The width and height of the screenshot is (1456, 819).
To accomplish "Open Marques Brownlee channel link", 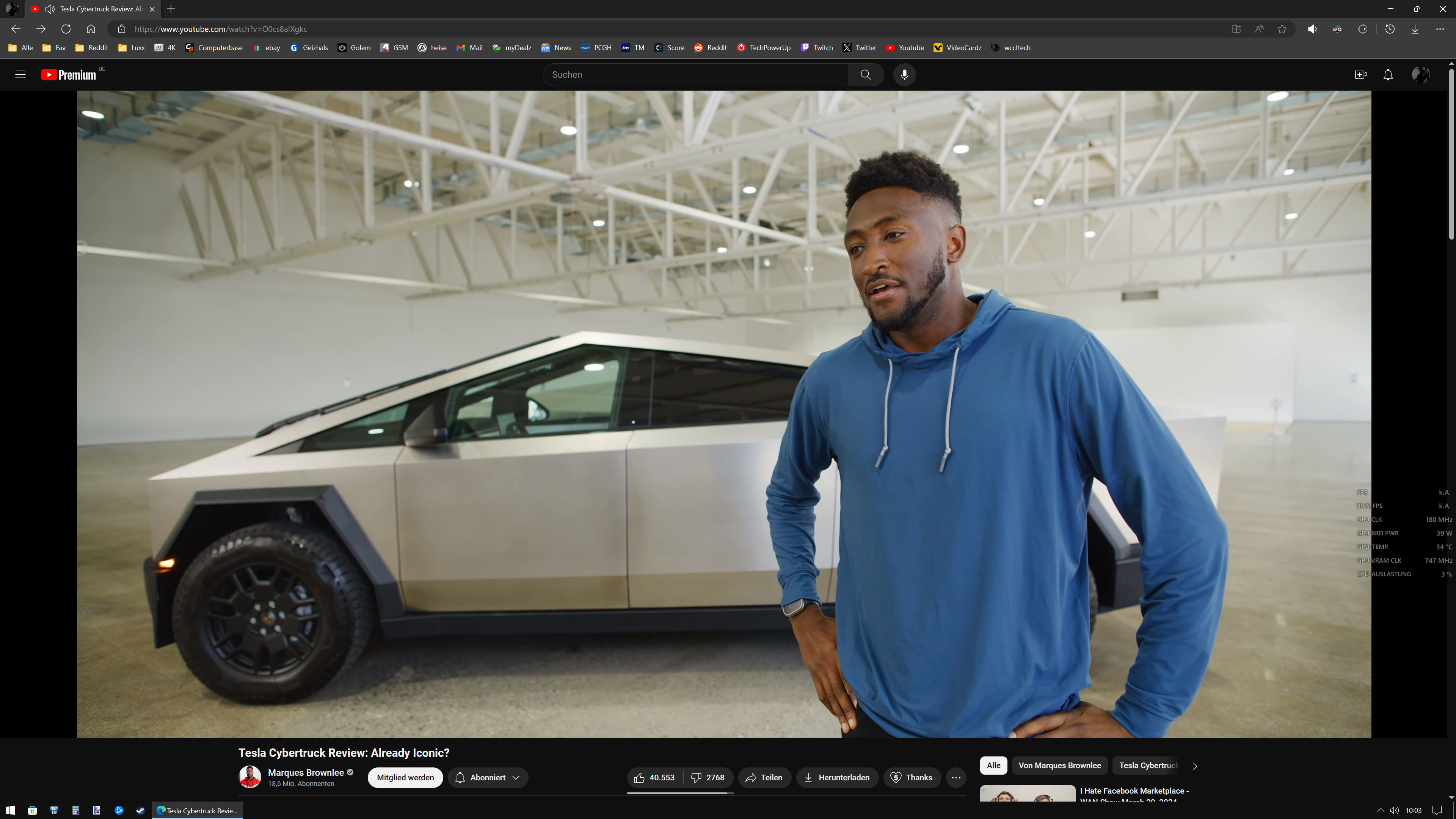I will (x=306, y=773).
